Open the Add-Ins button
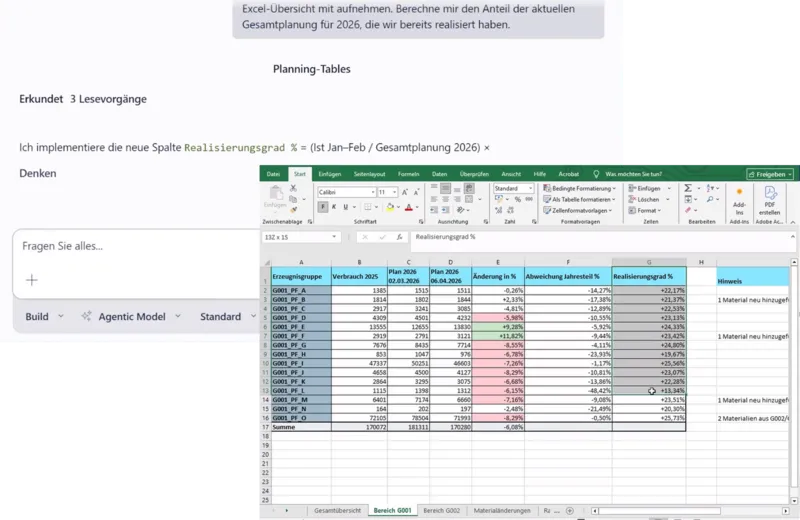 (x=739, y=200)
